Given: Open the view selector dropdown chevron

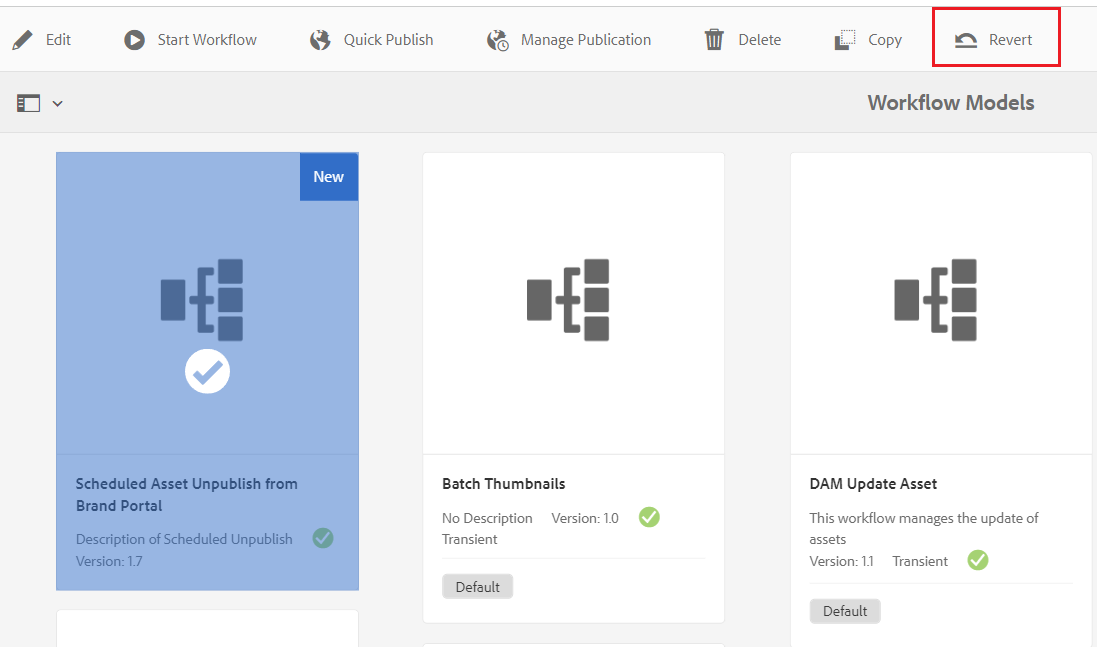Looking at the screenshot, I should point(57,102).
